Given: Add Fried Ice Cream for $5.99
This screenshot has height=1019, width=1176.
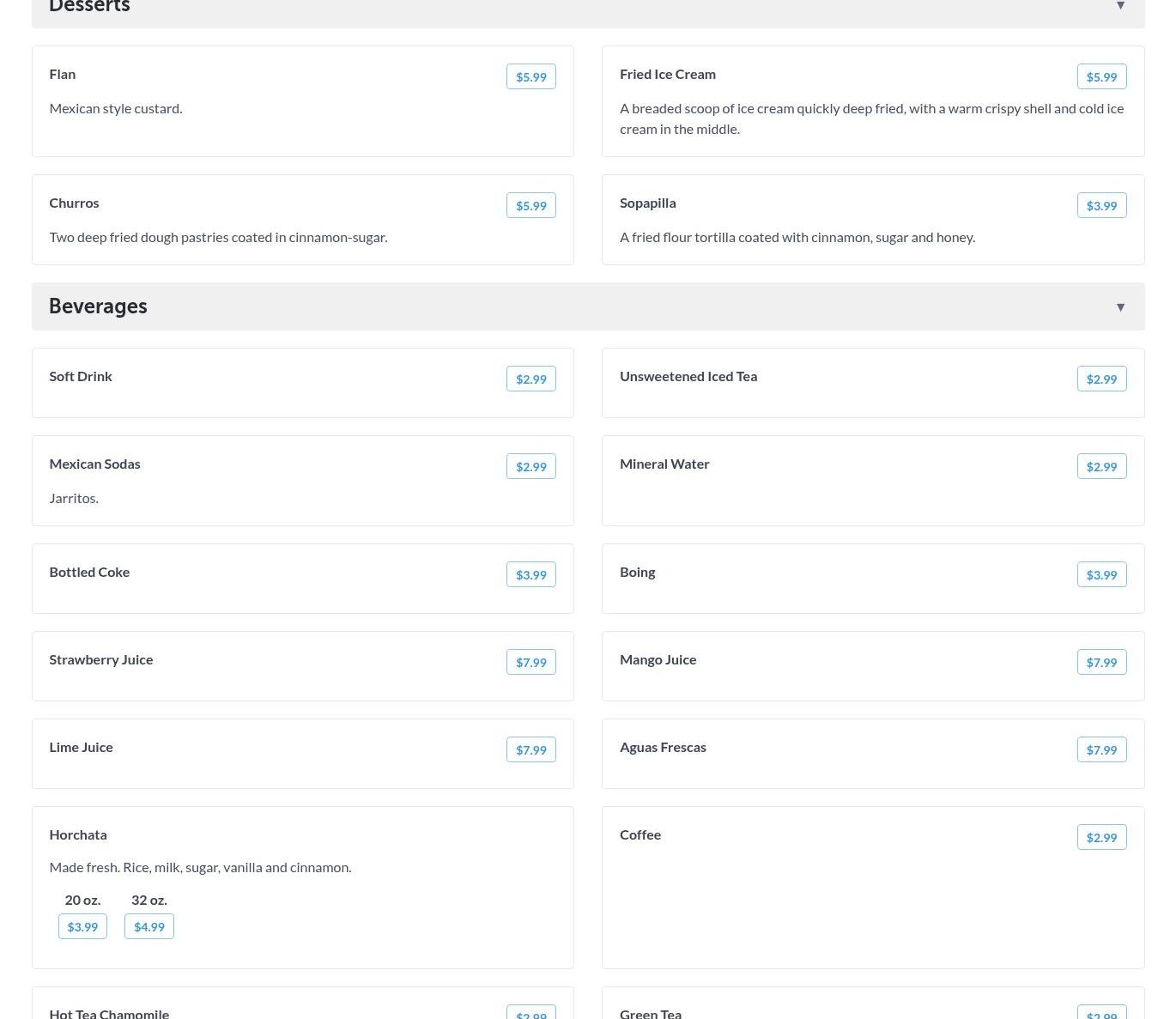Looking at the screenshot, I should pos(1101,76).
